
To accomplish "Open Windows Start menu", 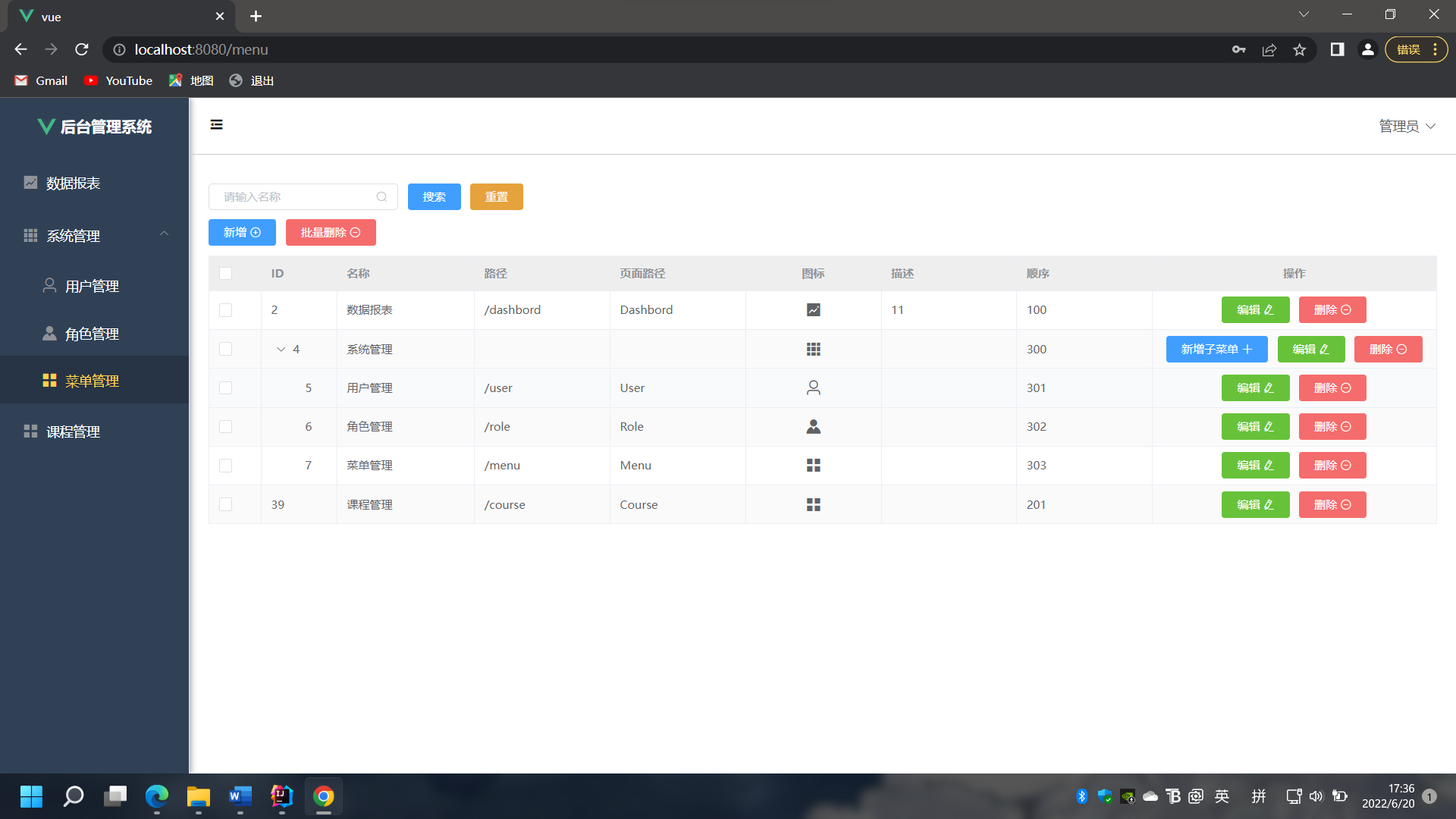I will coord(31,796).
